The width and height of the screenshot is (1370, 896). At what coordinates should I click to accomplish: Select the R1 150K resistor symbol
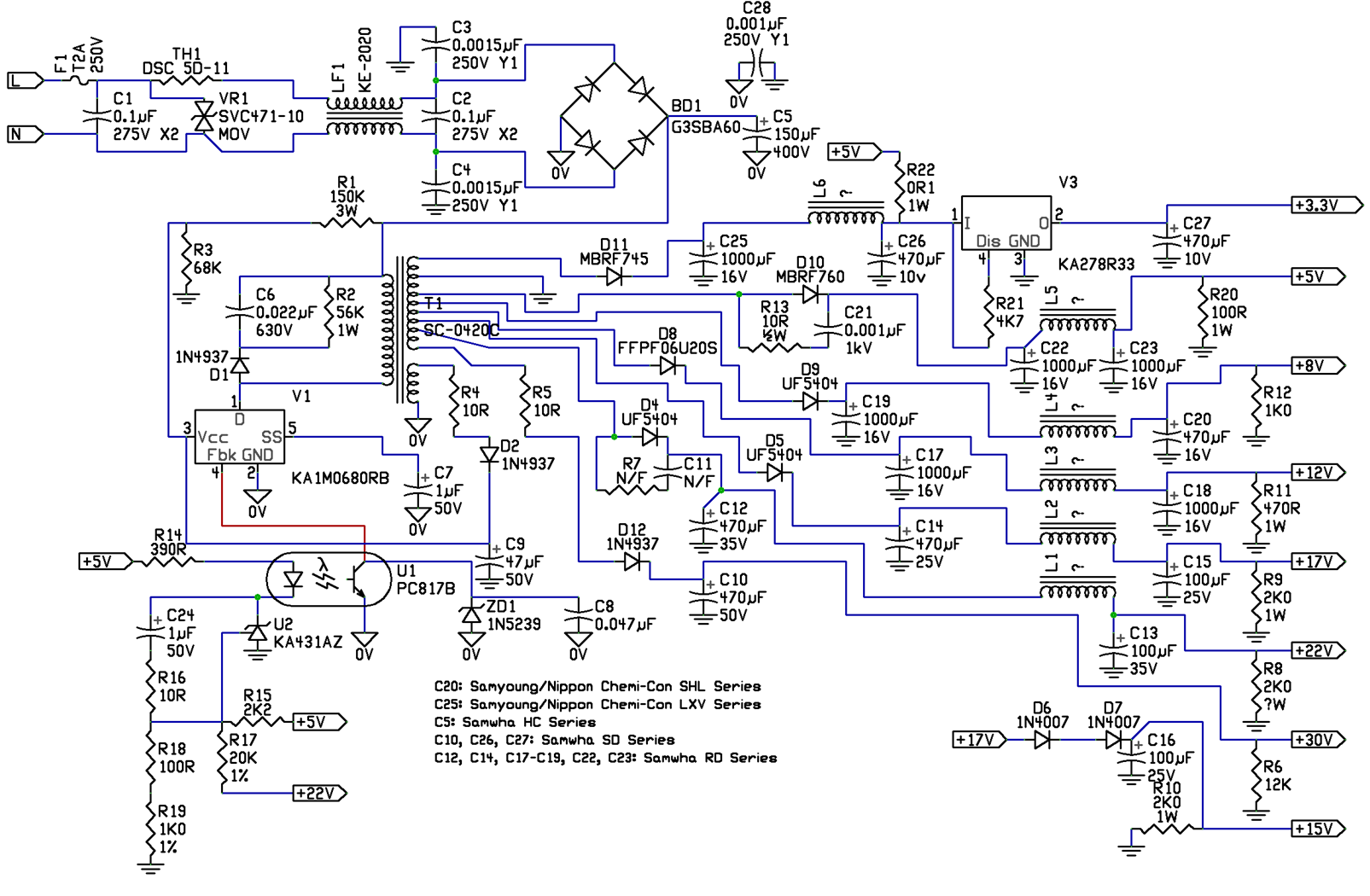click(347, 223)
